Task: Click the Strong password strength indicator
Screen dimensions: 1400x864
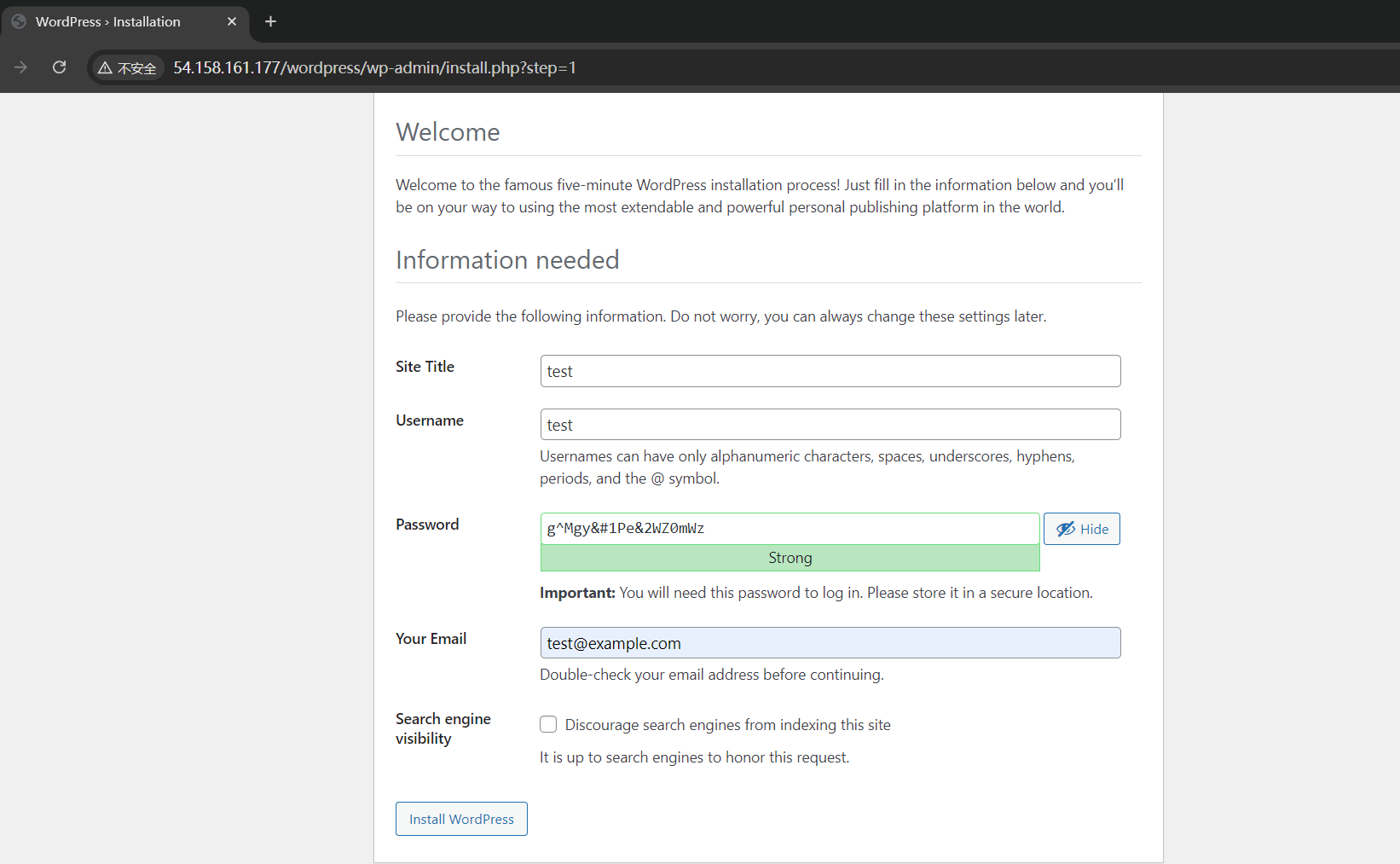Action: point(790,558)
